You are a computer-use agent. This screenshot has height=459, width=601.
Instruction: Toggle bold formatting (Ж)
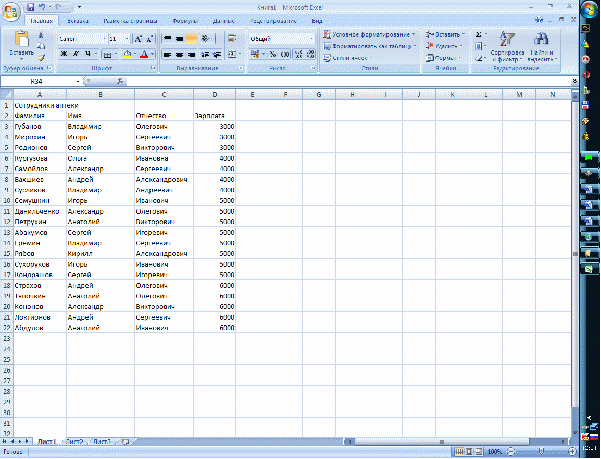click(x=64, y=54)
